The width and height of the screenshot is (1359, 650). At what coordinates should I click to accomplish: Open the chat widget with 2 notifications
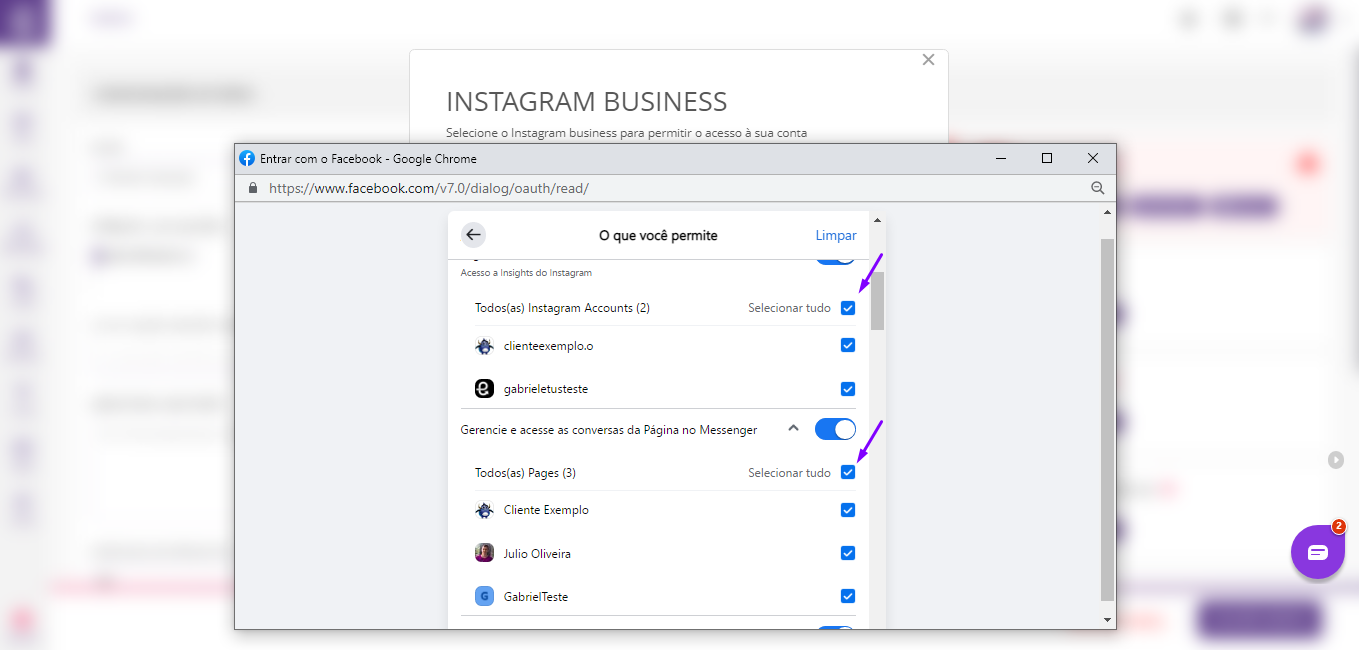click(x=1317, y=552)
